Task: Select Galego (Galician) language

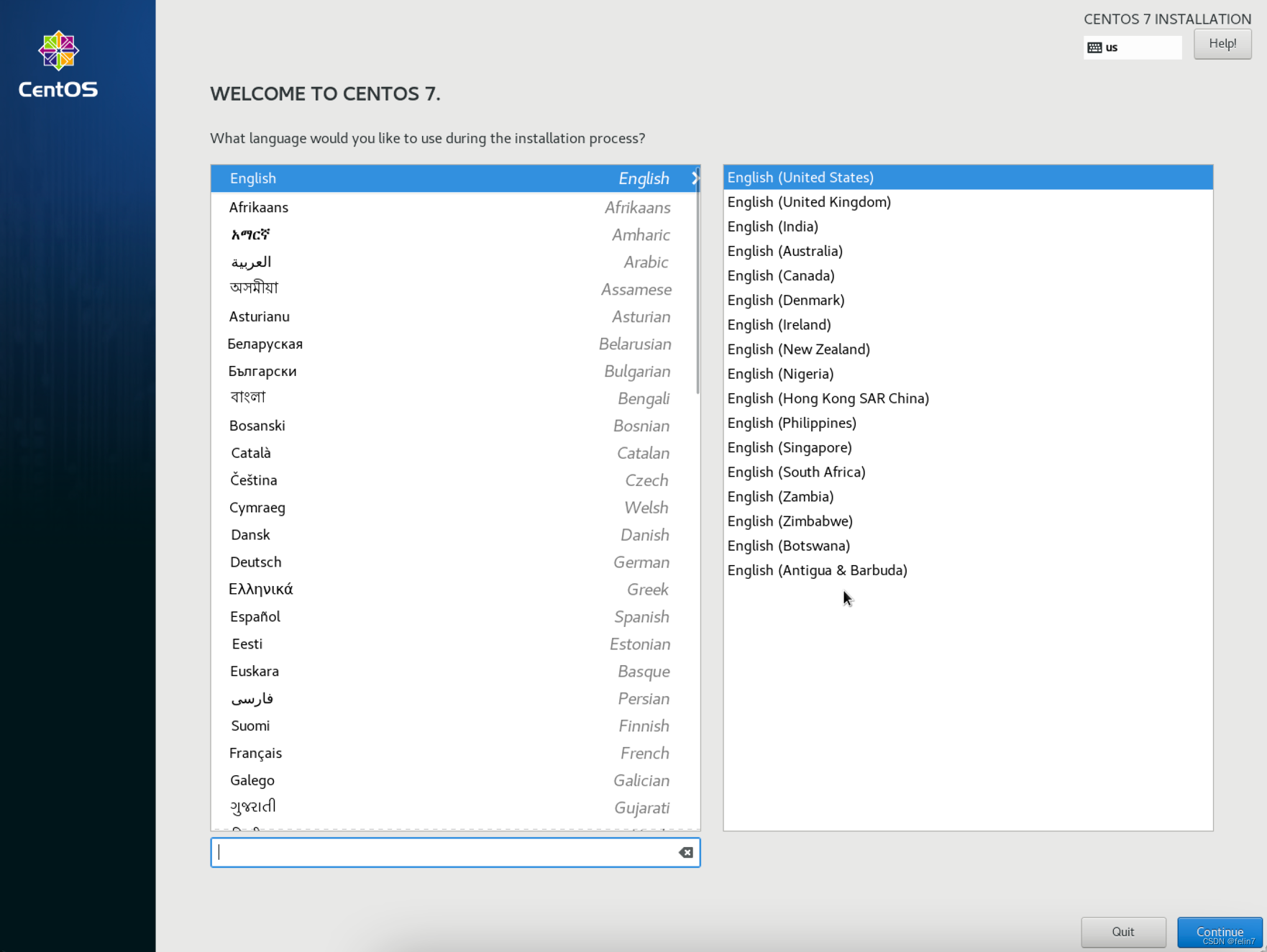Action: coord(455,781)
